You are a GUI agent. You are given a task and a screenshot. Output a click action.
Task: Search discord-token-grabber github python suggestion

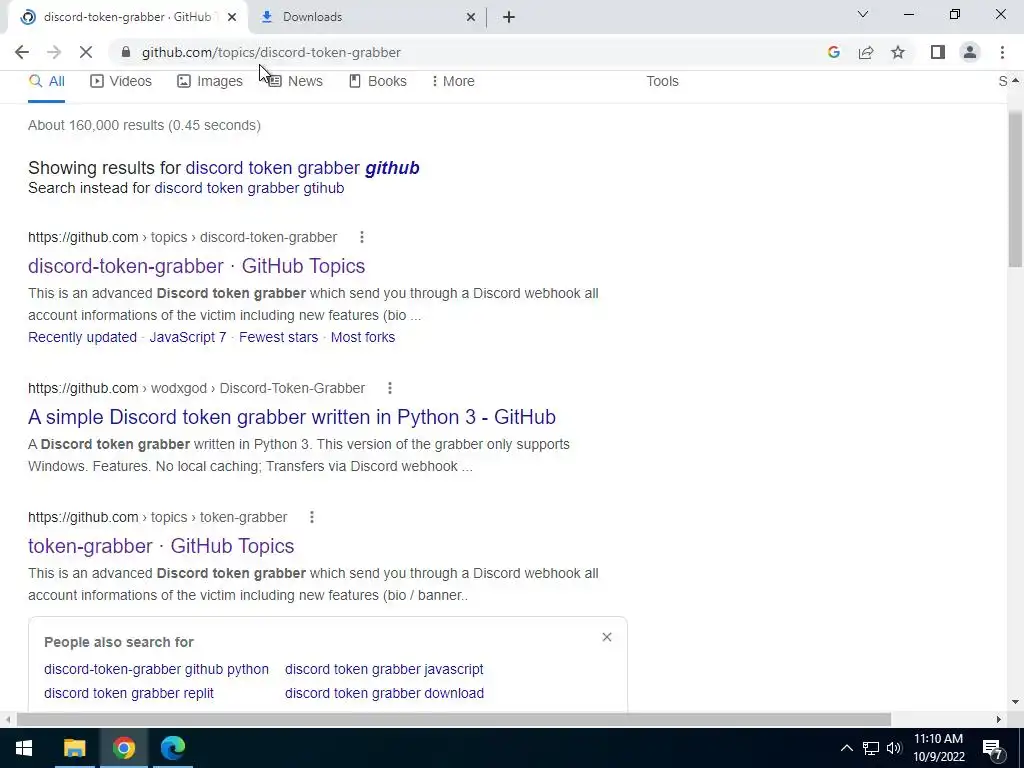(156, 669)
